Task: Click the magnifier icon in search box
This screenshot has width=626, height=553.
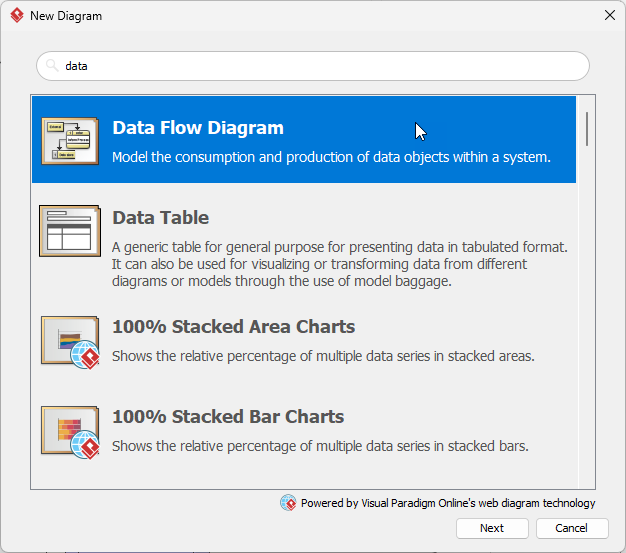Action: coord(52,66)
